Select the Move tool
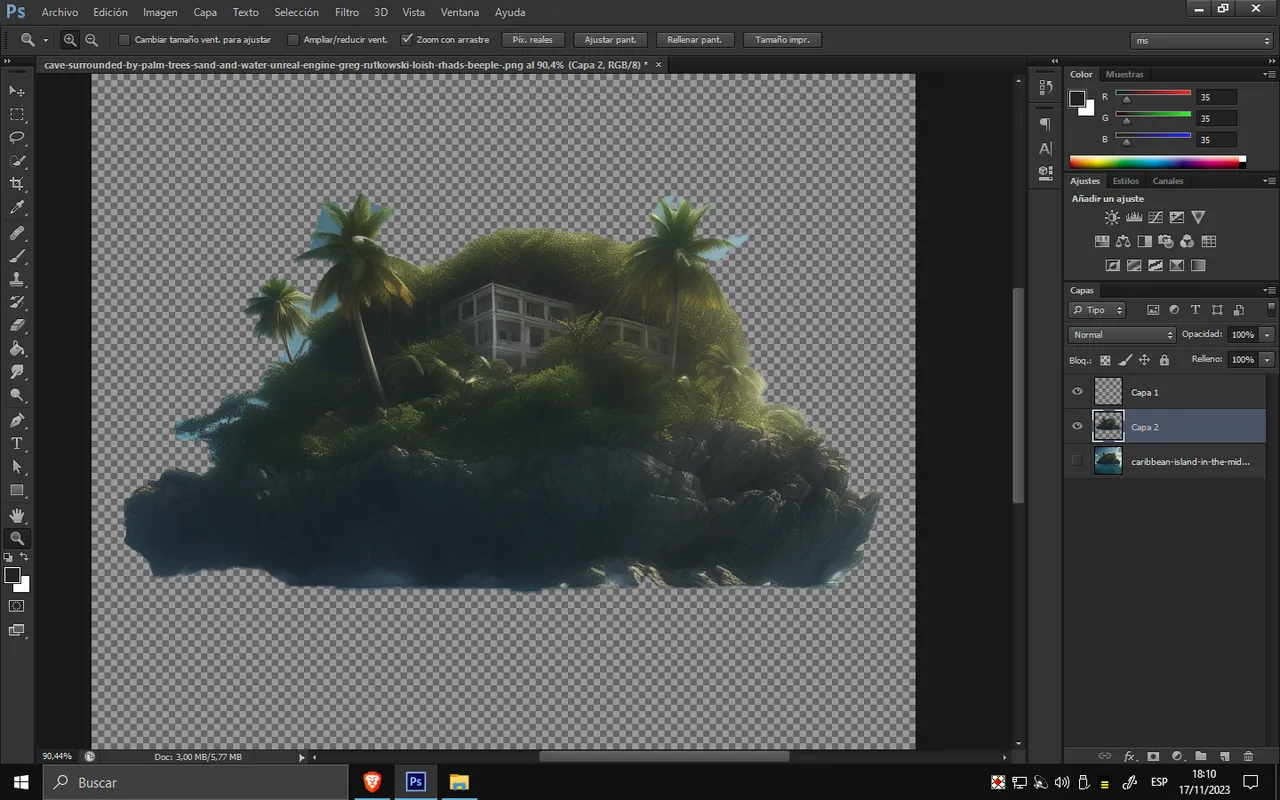Screen dimensions: 1280x800 click(17, 91)
